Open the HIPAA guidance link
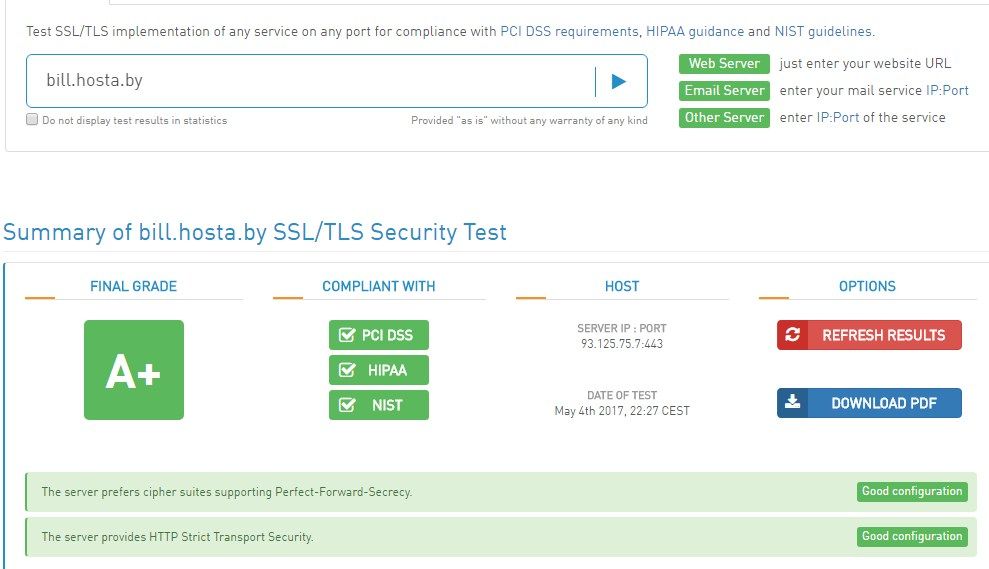Viewport: 989px width, 569px height. tap(694, 32)
